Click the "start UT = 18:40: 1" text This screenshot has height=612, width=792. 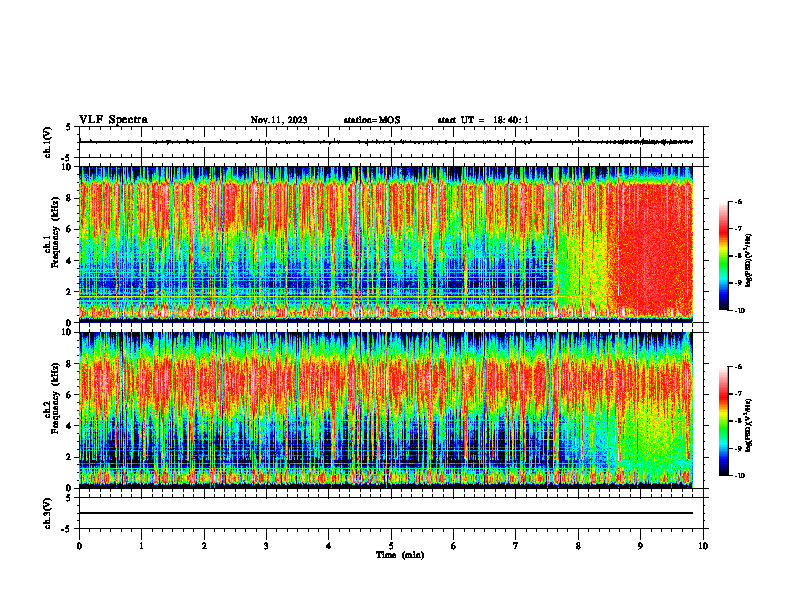tap(483, 120)
